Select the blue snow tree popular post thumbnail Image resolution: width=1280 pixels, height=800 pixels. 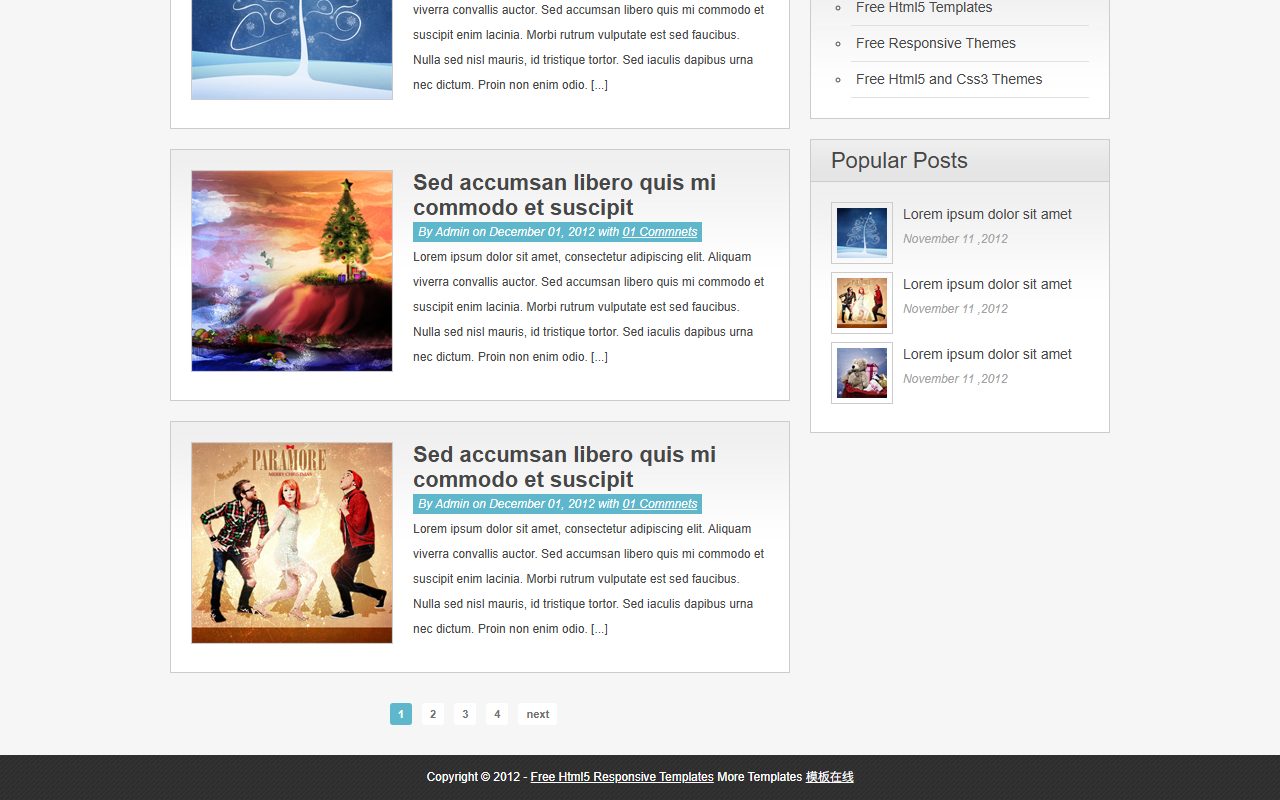pyautogui.click(x=862, y=233)
